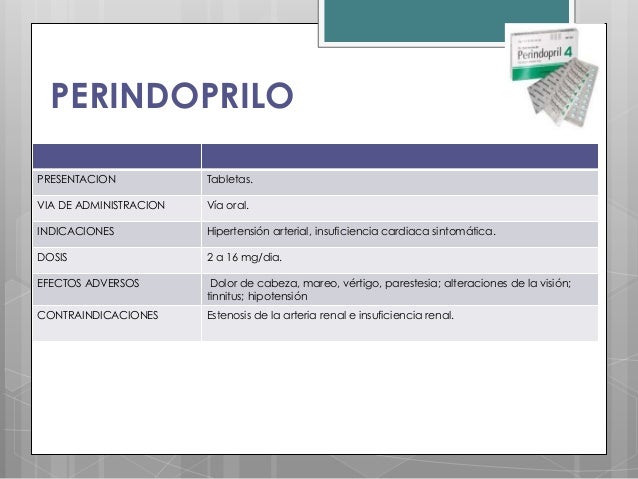Select the 'Estenosis de la arteria renal' cell
This screenshot has width=638, height=479.
tap(400, 323)
